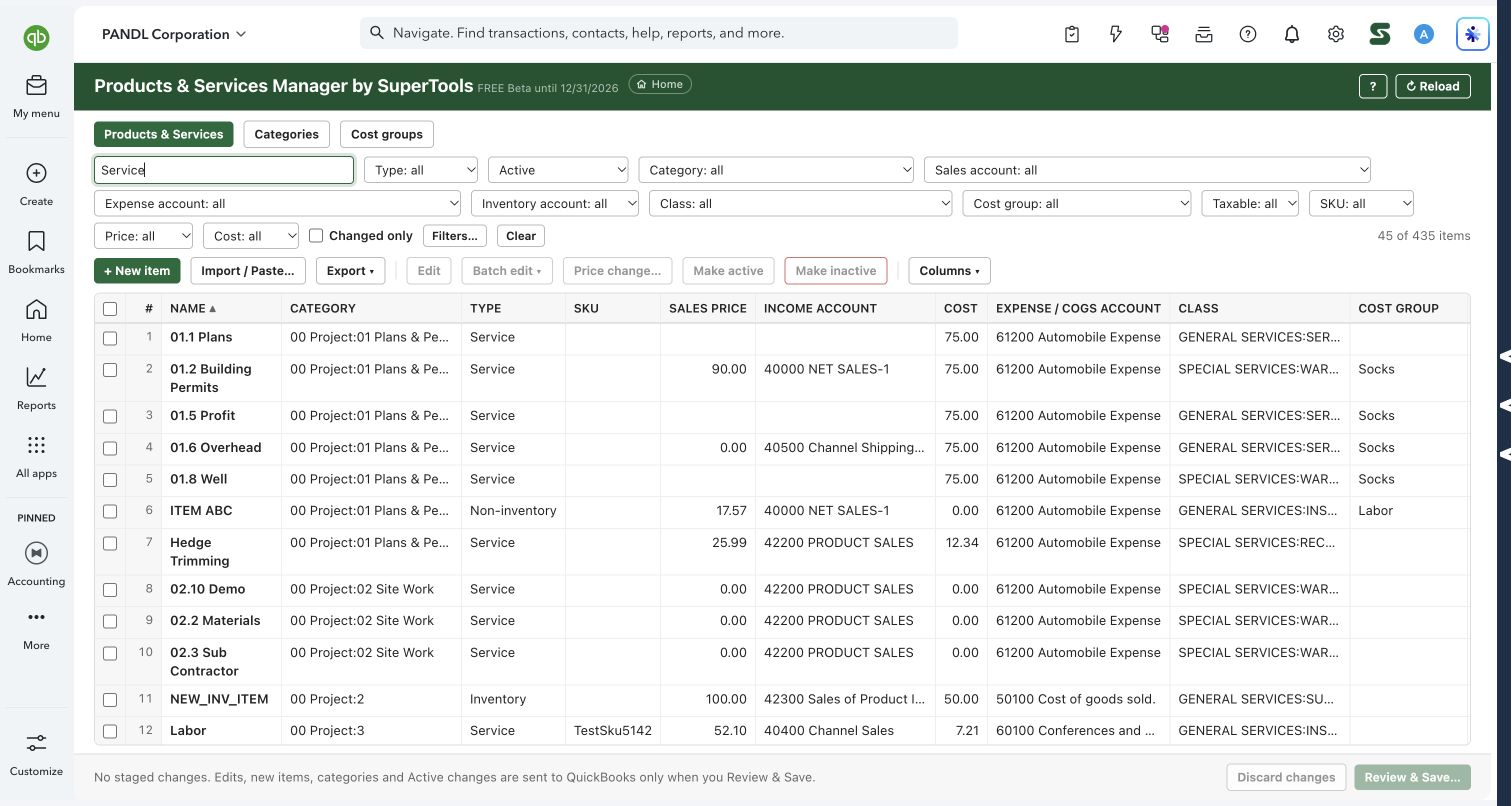This screenshot has width=1512, height=806.
Task: Open pinned Accounting icon
Action: pos(36,553)
